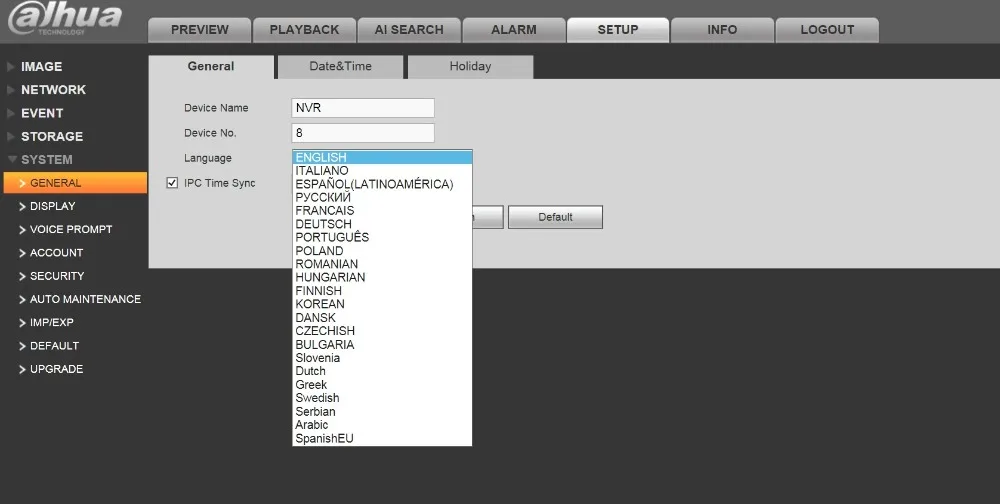
Task: Expand the EVENT section
Action: tap(42, 114)
